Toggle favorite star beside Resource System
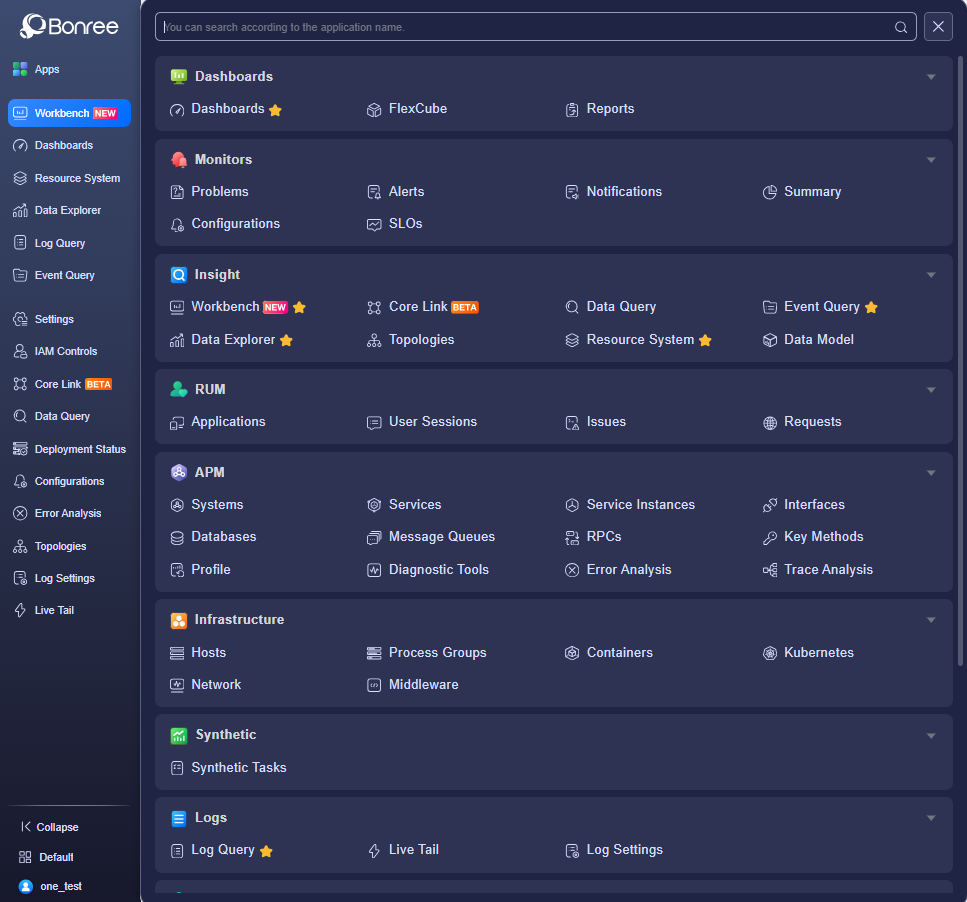 (x=705, y=340)
